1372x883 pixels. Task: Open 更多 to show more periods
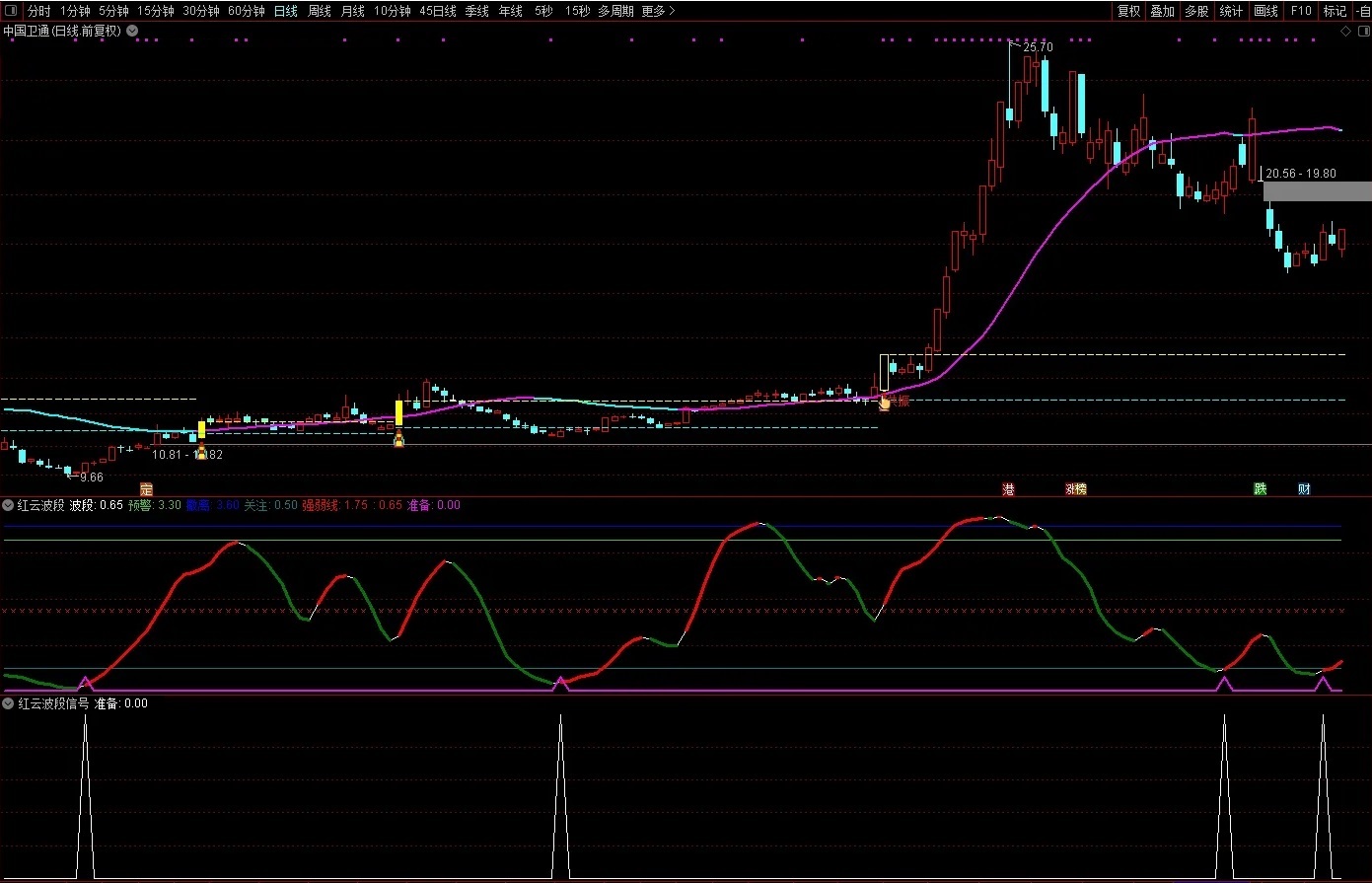658,11
